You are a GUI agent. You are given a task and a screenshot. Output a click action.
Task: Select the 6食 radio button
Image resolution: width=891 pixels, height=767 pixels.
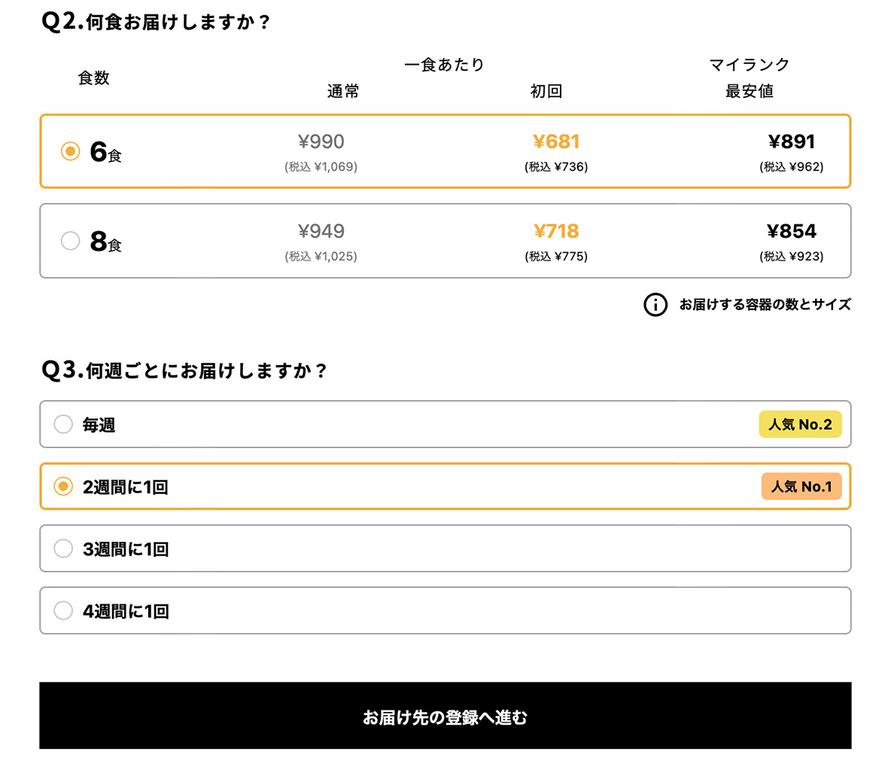pyautogui.click(x=70, y=152)
